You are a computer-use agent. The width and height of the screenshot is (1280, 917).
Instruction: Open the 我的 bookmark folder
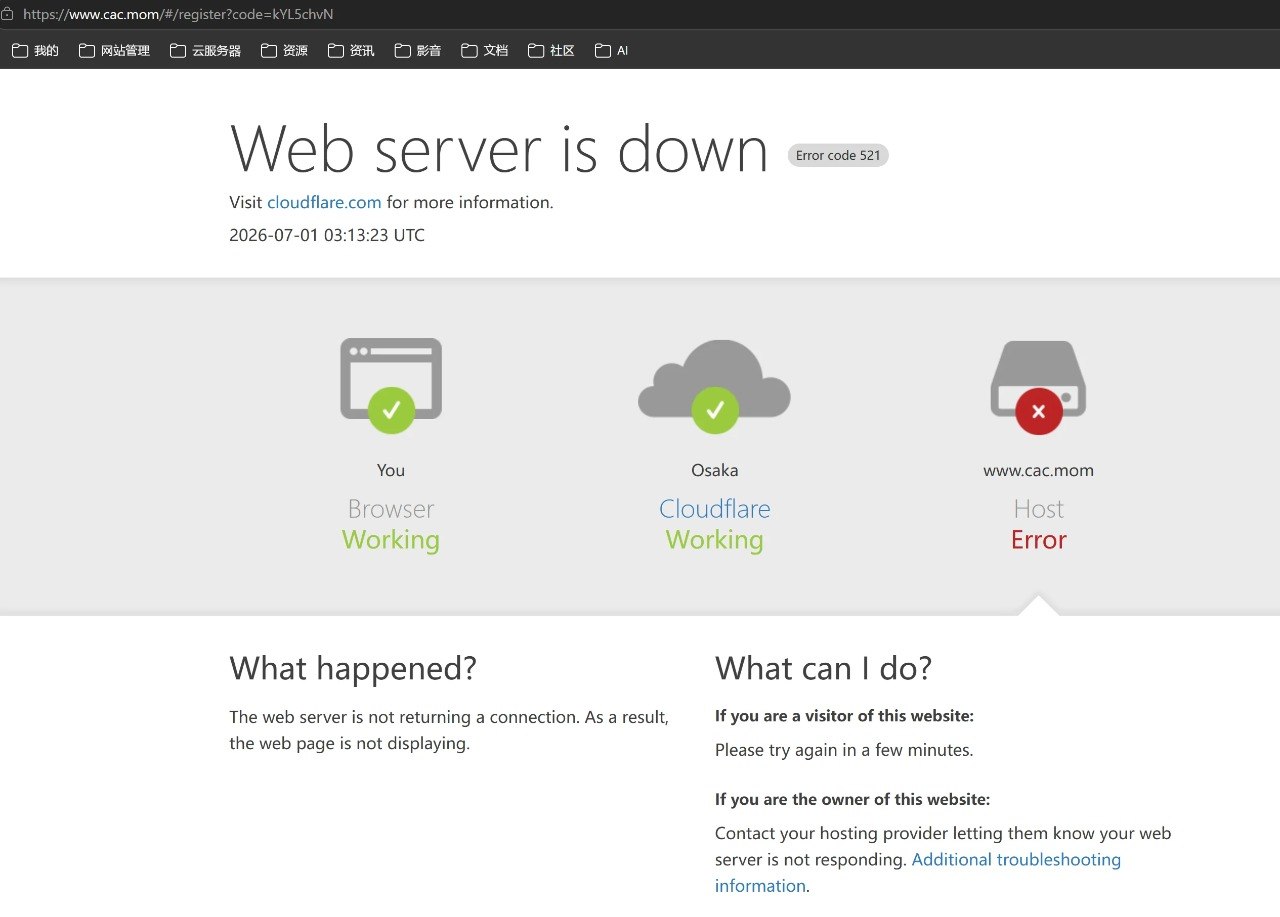tap(35, 50)
